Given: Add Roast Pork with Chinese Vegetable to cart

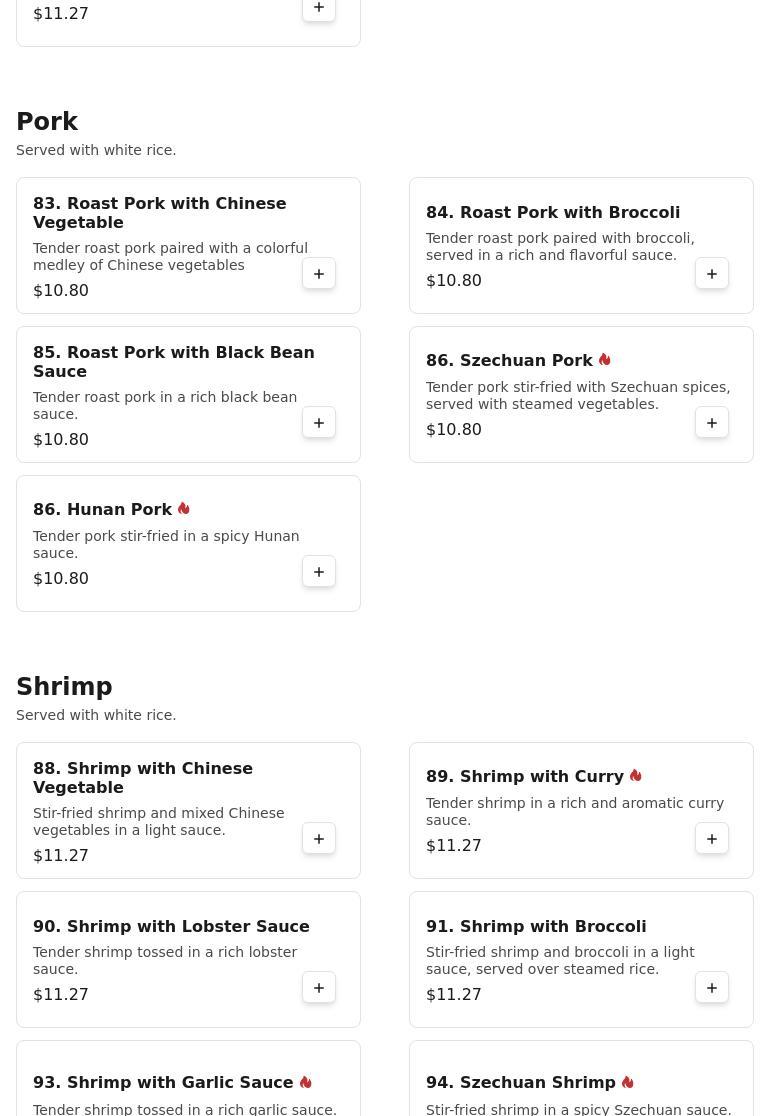Looking at the screenshot, I should click(x=319, y=274).
